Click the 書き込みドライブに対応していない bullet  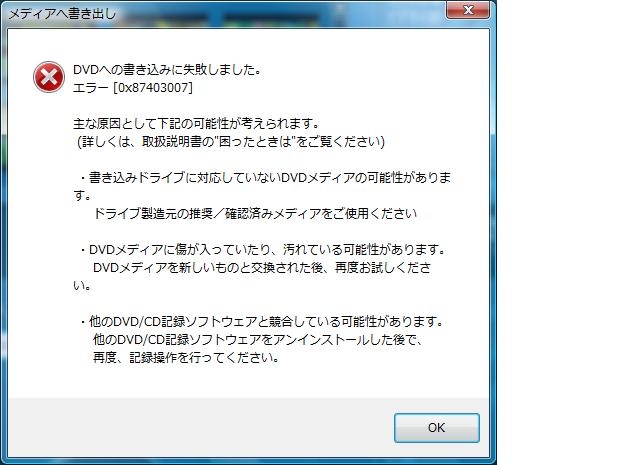(x=265, y=178)
